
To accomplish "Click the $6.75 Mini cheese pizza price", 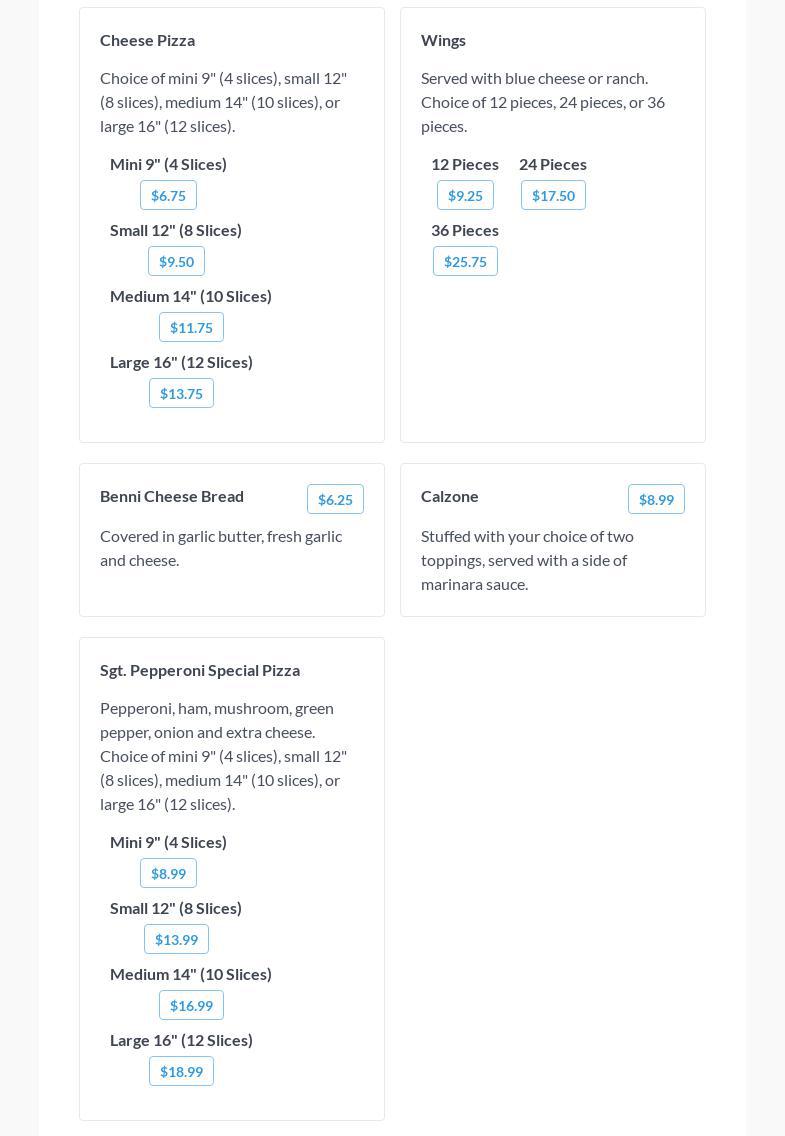I will coord(168,196).
